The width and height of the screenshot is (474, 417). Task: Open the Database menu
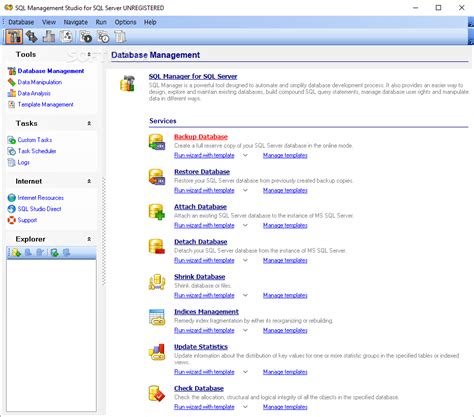coord(21,22)
